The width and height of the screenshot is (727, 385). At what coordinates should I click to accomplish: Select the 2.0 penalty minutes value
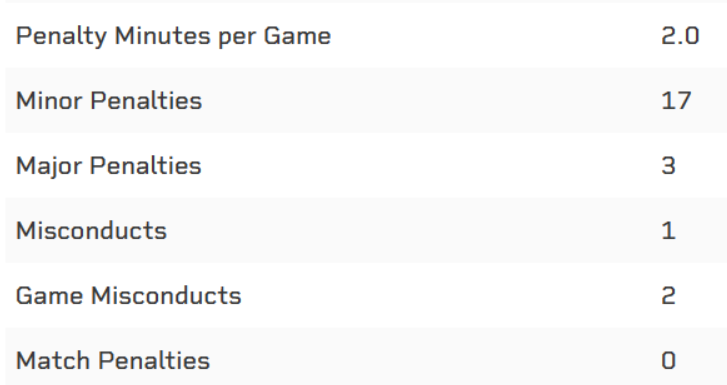point(680,36)
